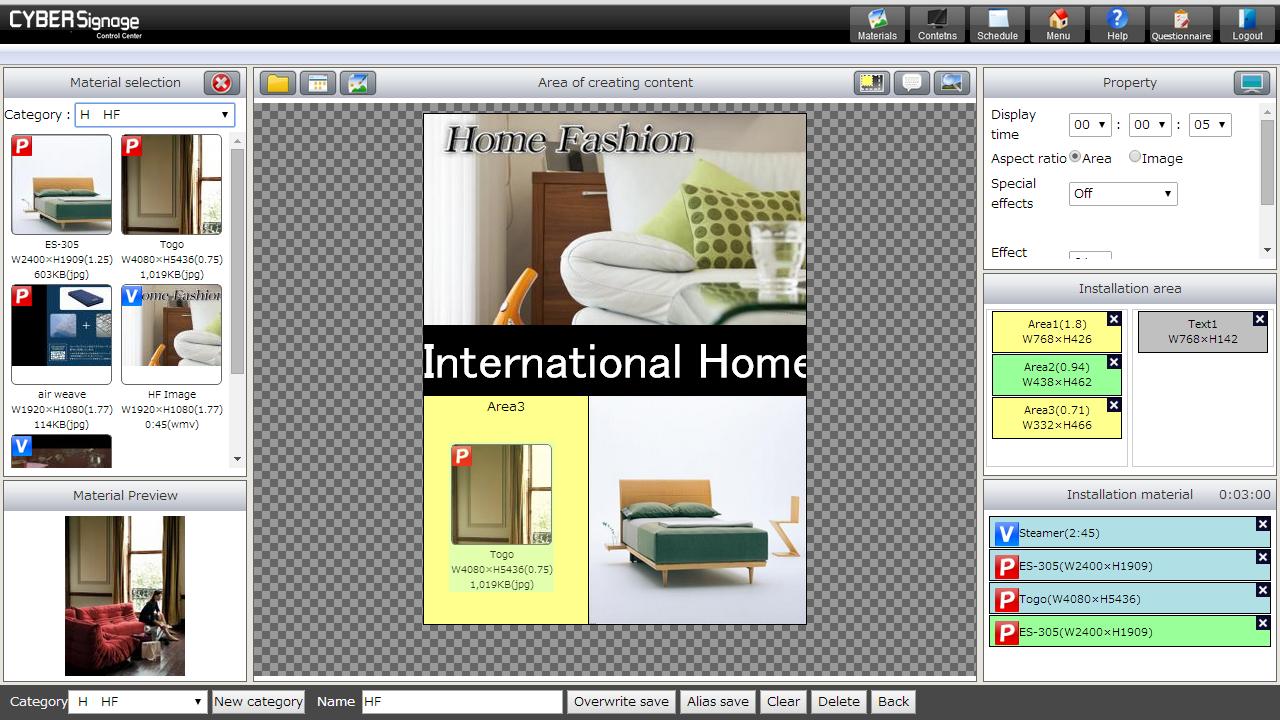The width and height of the screenshot is (1280, 720).
Task: Select Area aspect ratio option
Action: point(1075,157)
